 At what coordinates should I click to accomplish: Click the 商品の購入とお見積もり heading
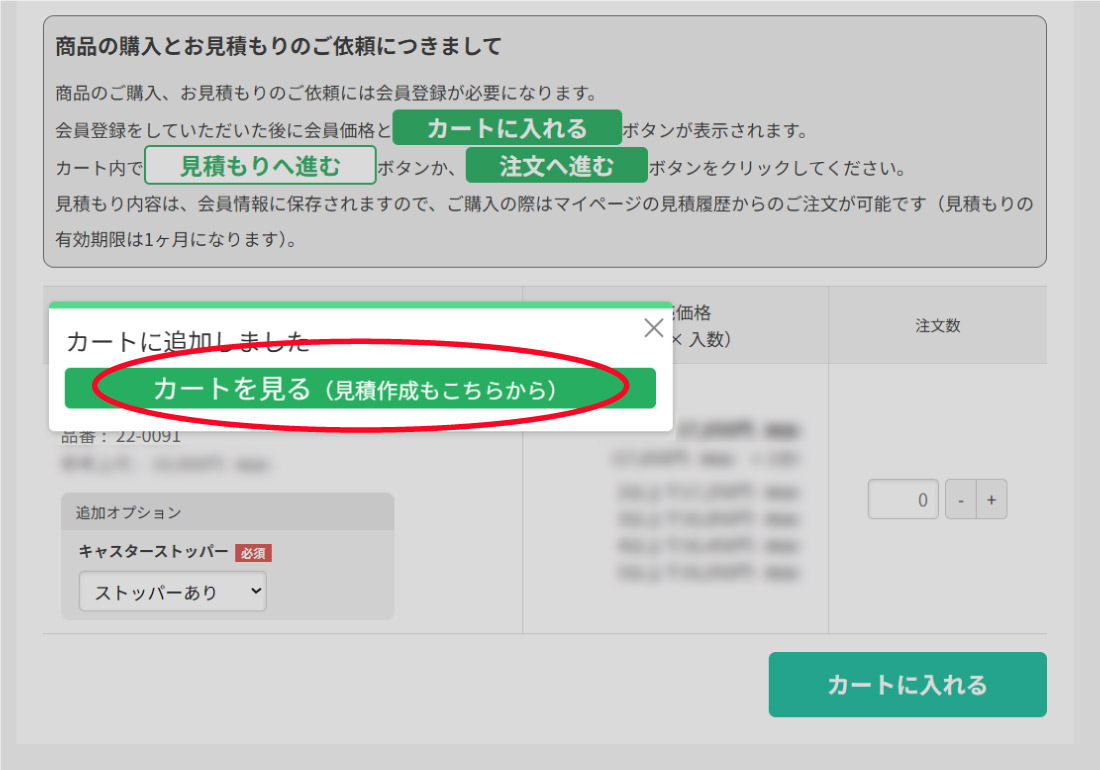(x=278, y=46)
